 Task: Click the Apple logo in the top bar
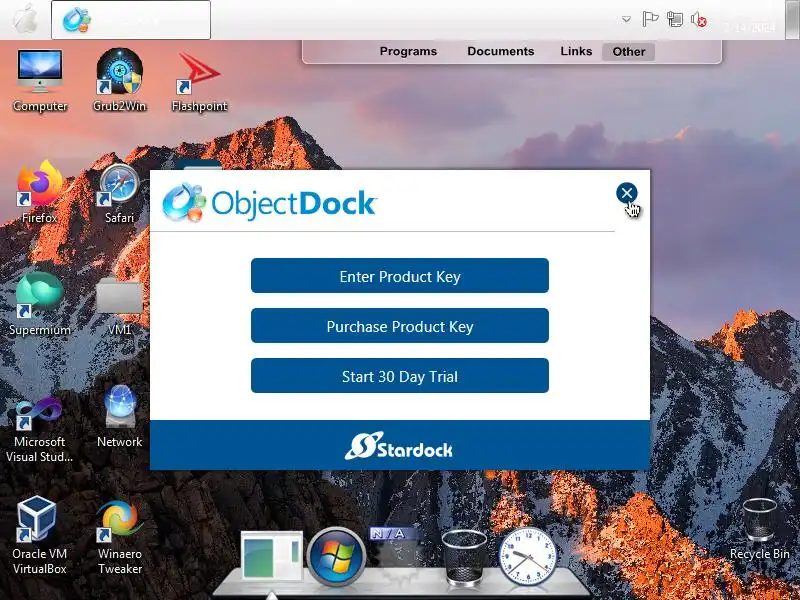pos(25,20)
